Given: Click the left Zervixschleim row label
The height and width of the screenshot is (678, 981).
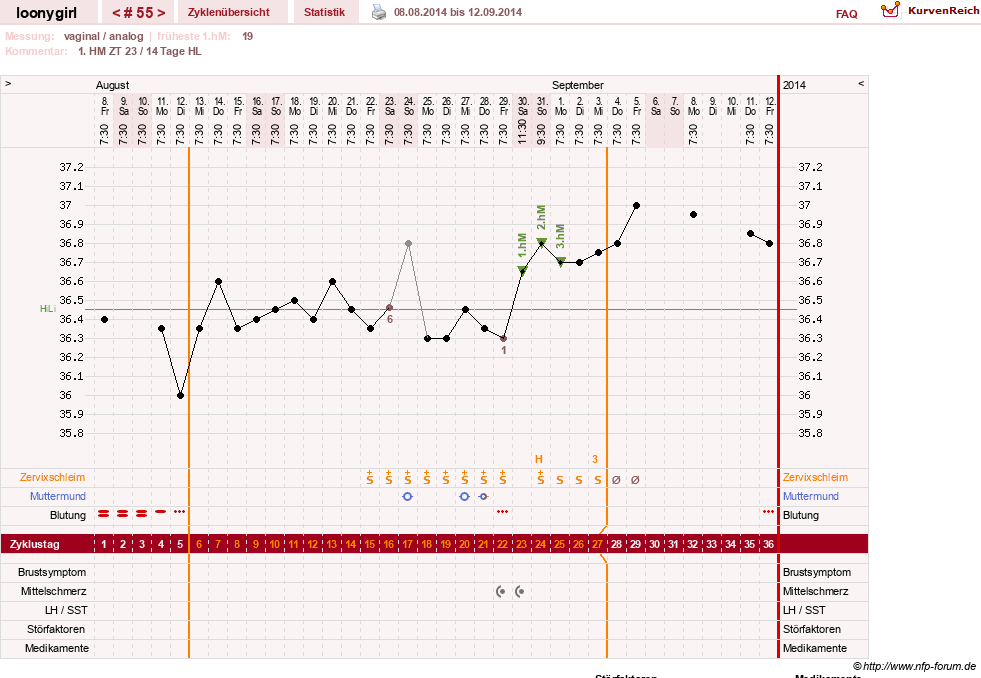Looking at the screenshot, I should point(53,477).
